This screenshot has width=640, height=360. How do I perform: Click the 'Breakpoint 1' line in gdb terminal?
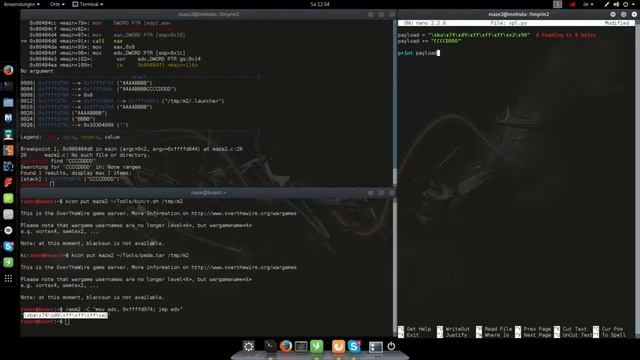tap(131, 149)
